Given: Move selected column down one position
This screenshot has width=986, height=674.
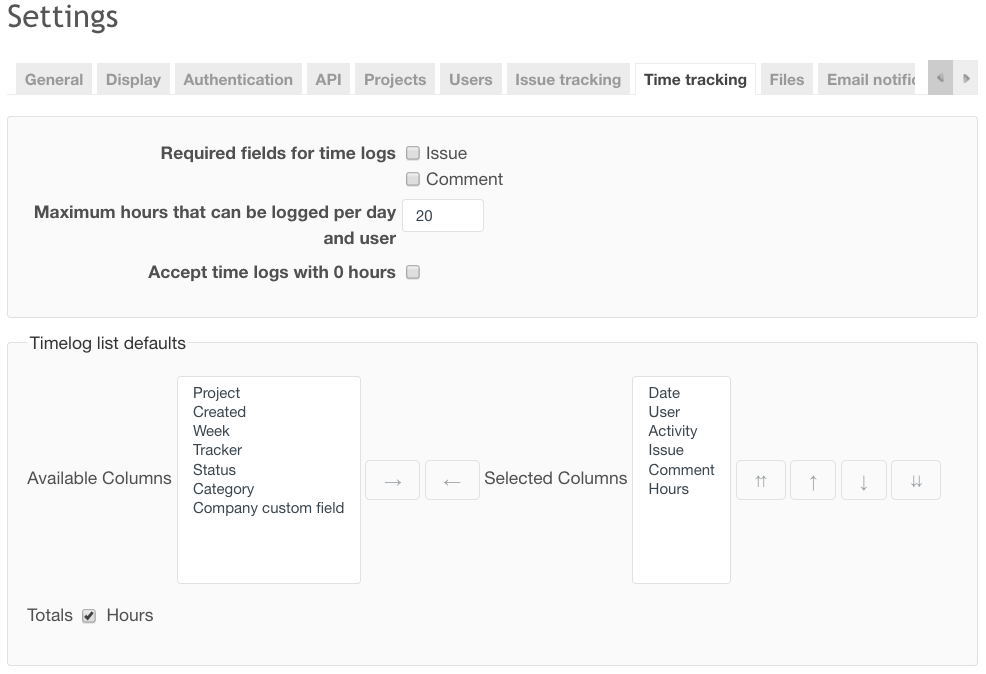Looking at the screenshot, I should [x=864, y=481].
